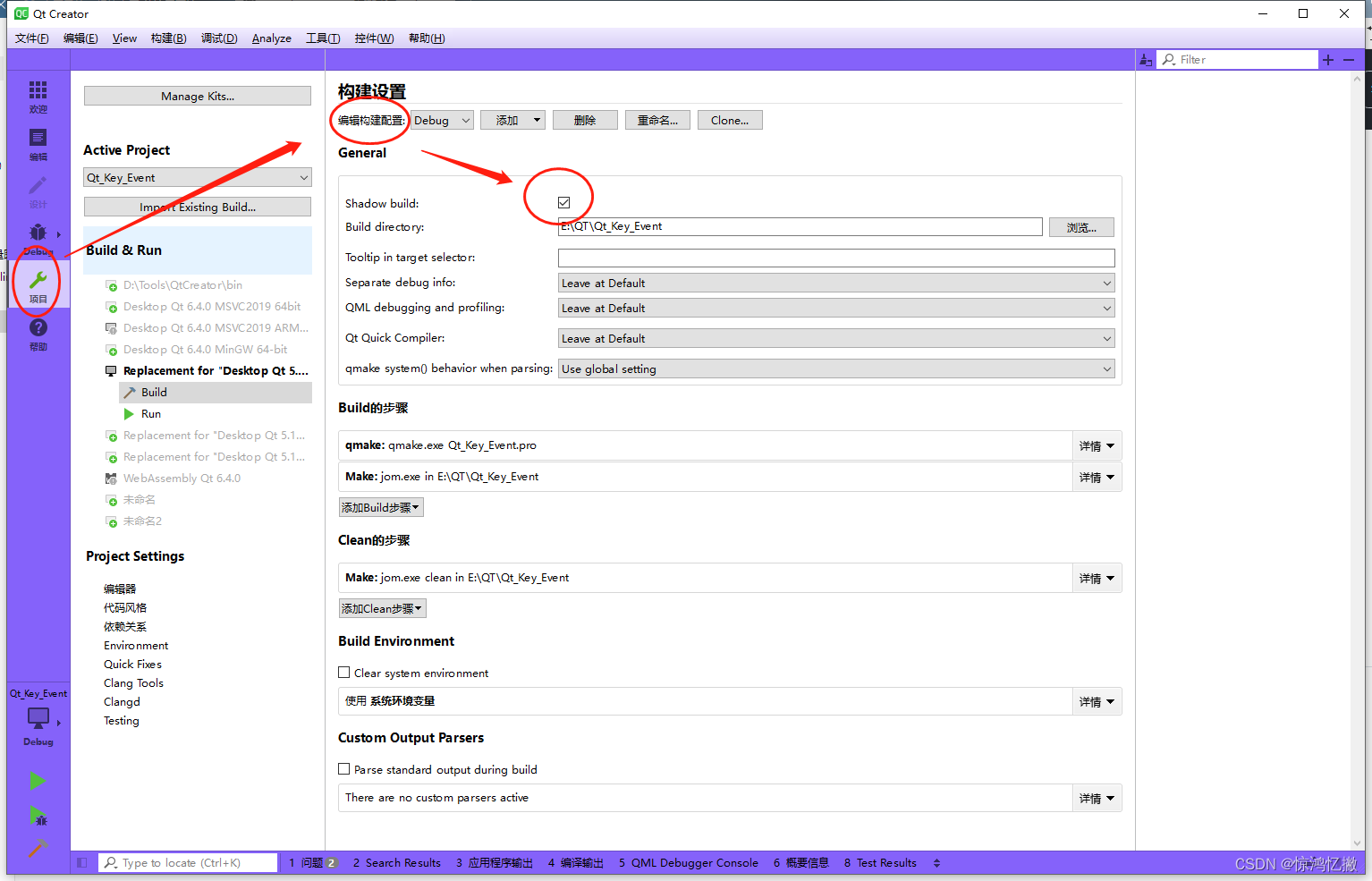This screenshot has width=1372, height=881.
Task: Click the 删除 (Delete) button
Action: [x=585, y=121]
